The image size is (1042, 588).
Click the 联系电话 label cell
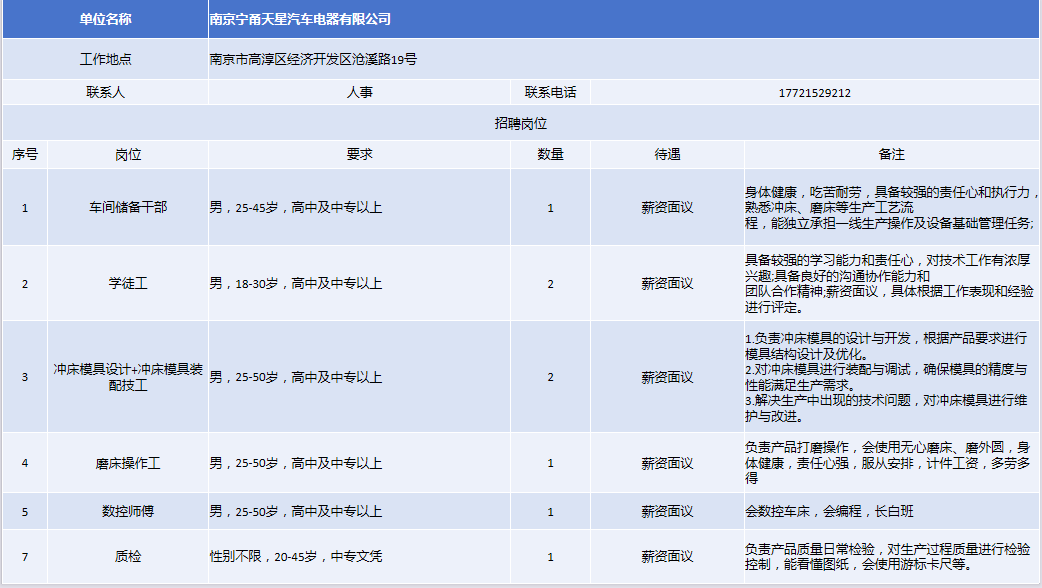click(550, 92)
